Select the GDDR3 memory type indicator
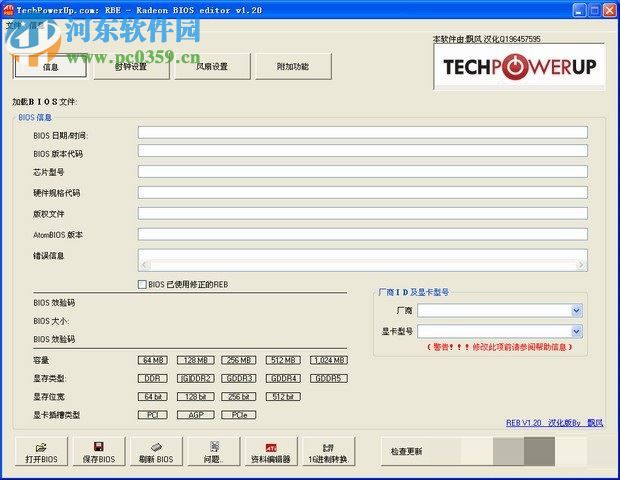Viewport: 620px width, 480px height. point(239,378)
